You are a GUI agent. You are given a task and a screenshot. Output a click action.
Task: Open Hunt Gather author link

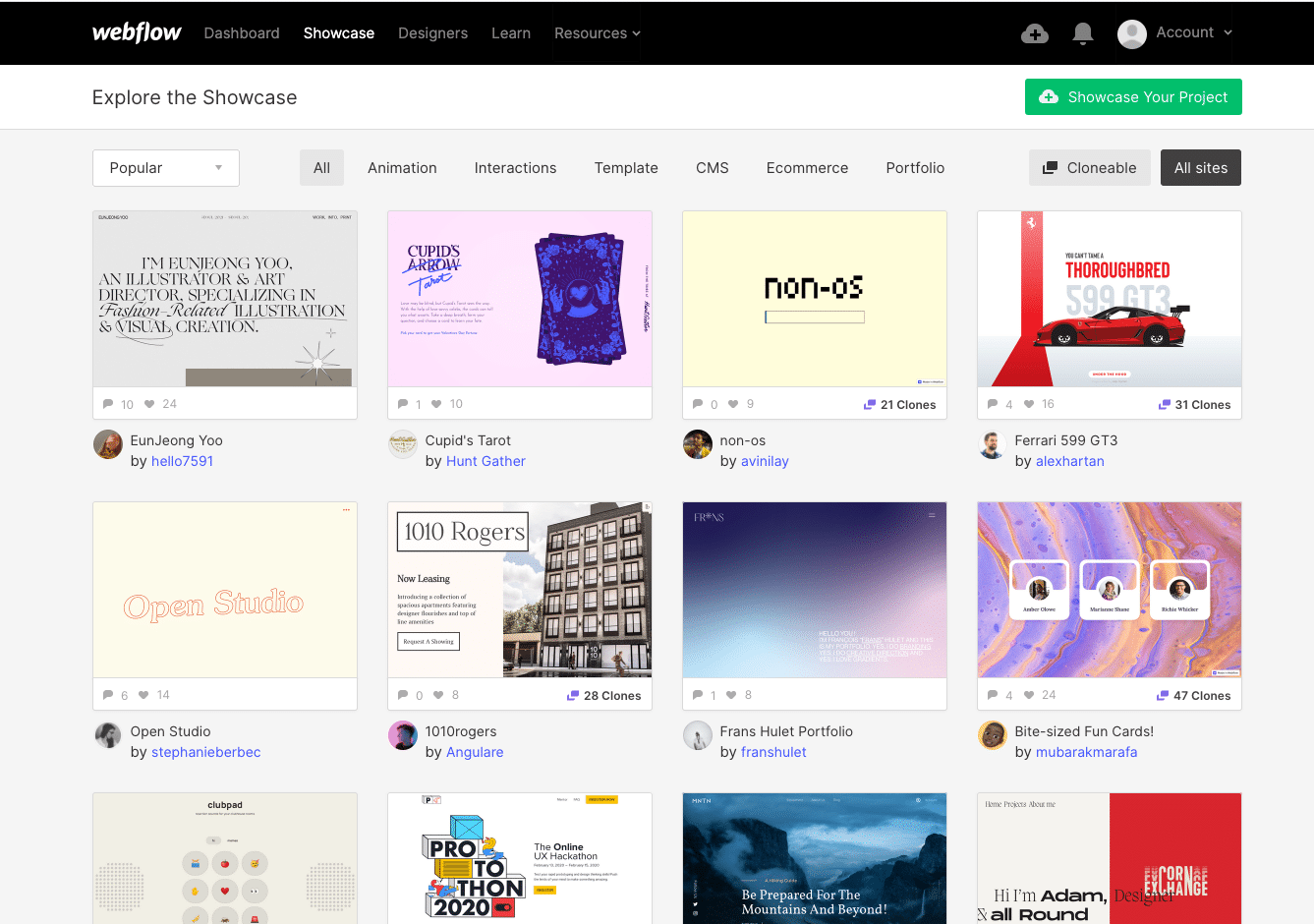coord(486,461)
